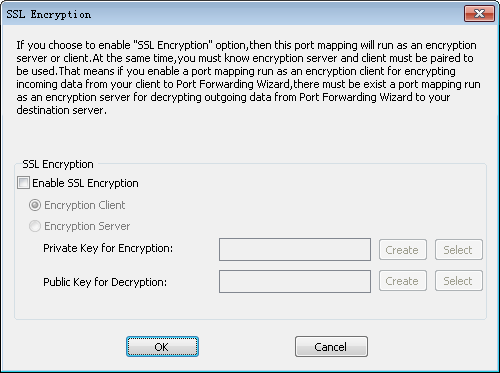Click Create beside the Private Key field

(x=403, y=249)
